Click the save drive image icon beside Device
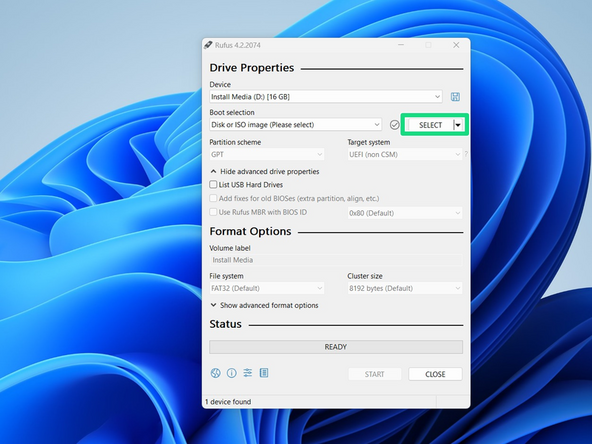The height and width of the screenshot is (444, 592). click(455, 97)
